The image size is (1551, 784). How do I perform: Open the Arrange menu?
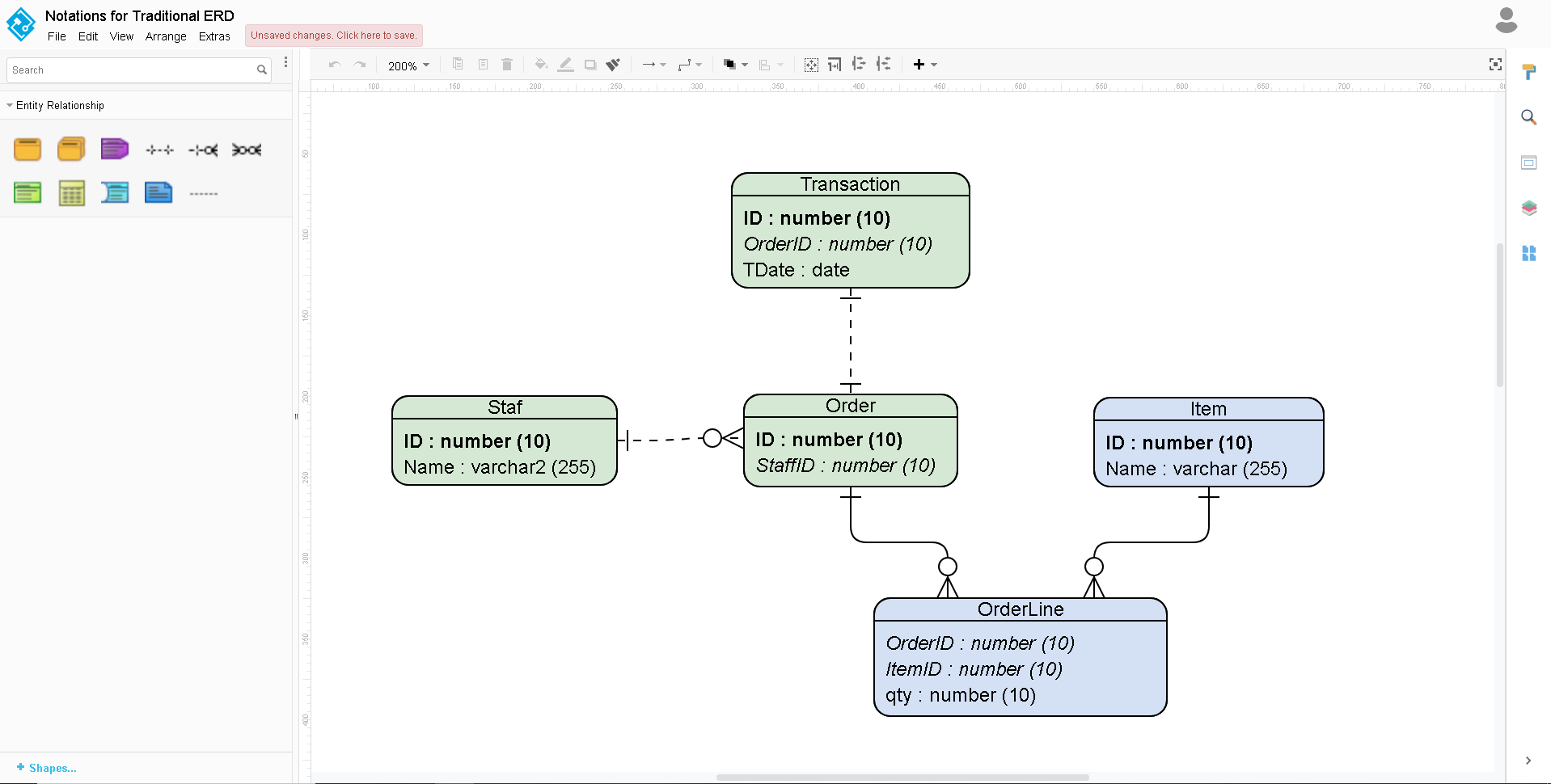coord(165,36)
